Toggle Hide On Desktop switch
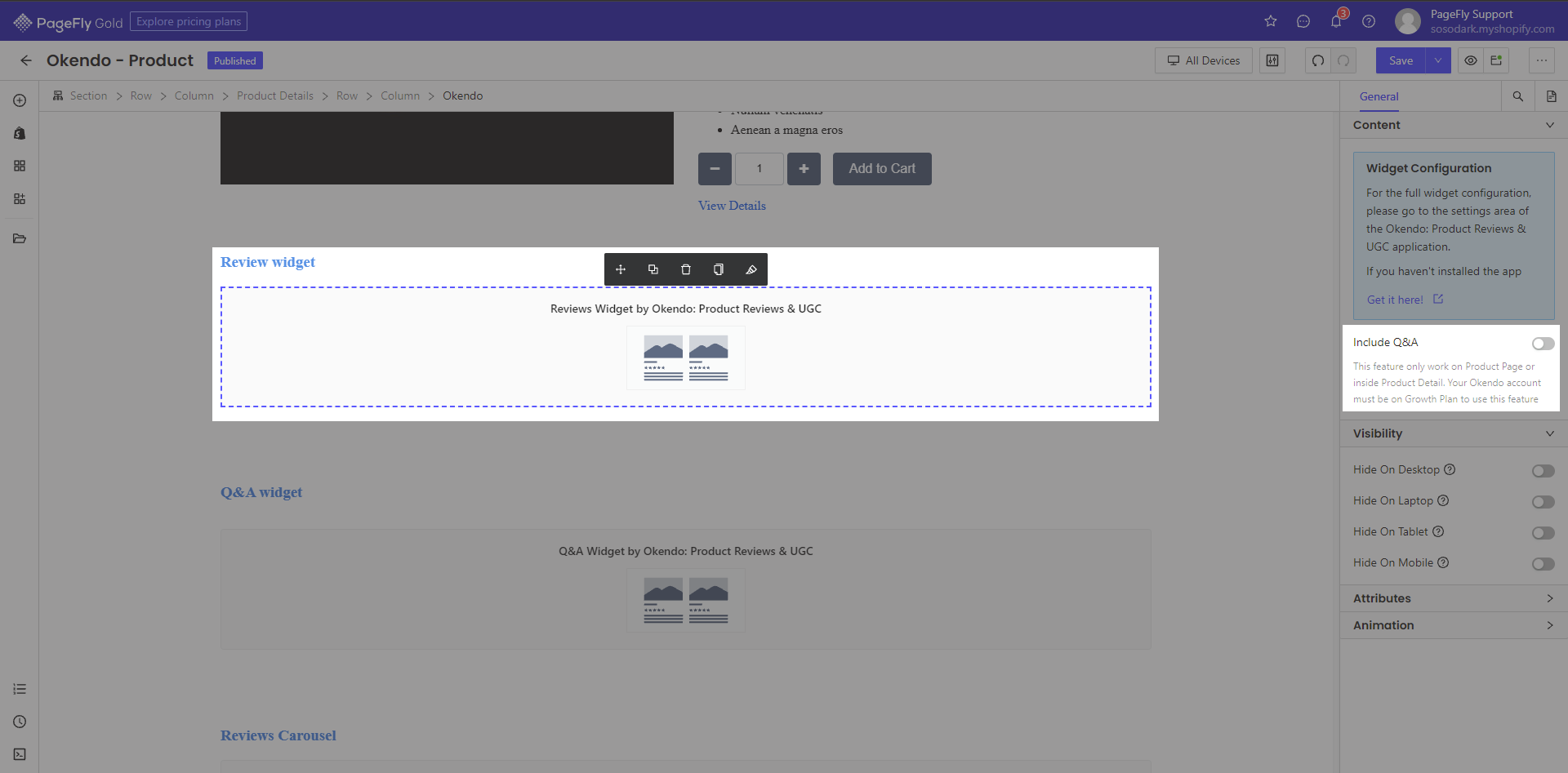 [1543, 471]
